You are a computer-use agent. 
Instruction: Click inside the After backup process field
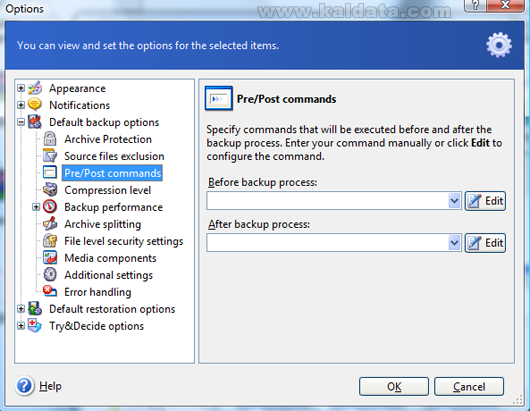(x=328, y=243)
